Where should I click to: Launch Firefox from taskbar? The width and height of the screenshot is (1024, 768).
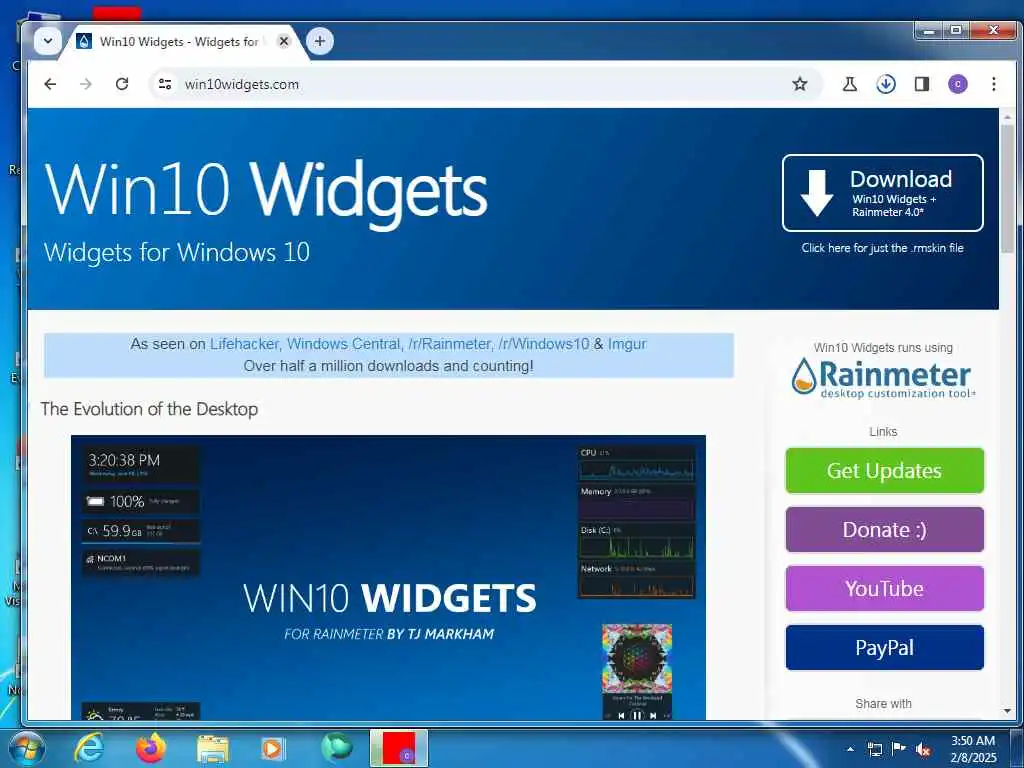tap(150, 748)
